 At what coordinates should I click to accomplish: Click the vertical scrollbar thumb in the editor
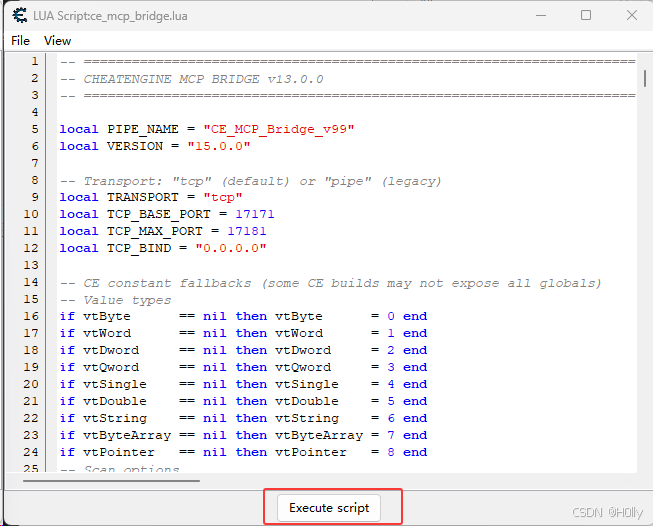pos(645,78)
